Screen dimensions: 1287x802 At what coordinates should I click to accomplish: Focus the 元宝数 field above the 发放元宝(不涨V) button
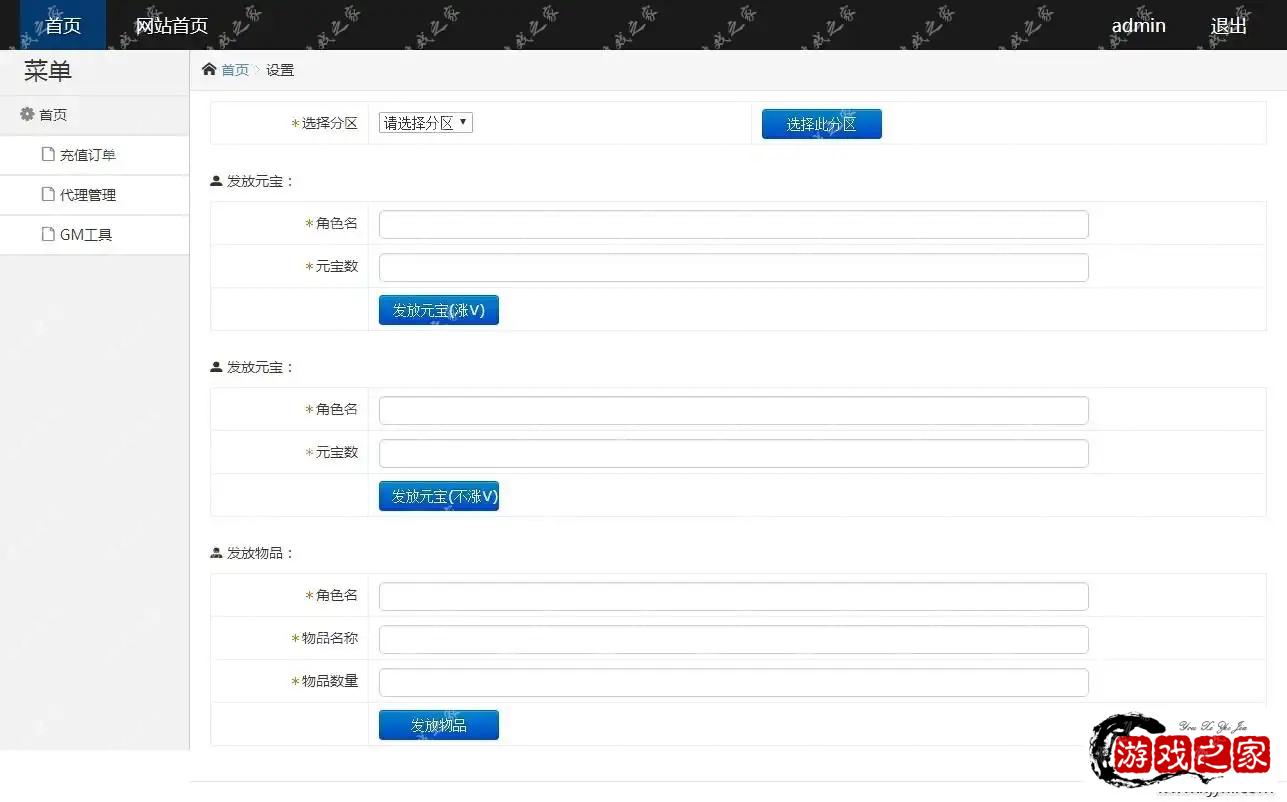pos(733,453)
